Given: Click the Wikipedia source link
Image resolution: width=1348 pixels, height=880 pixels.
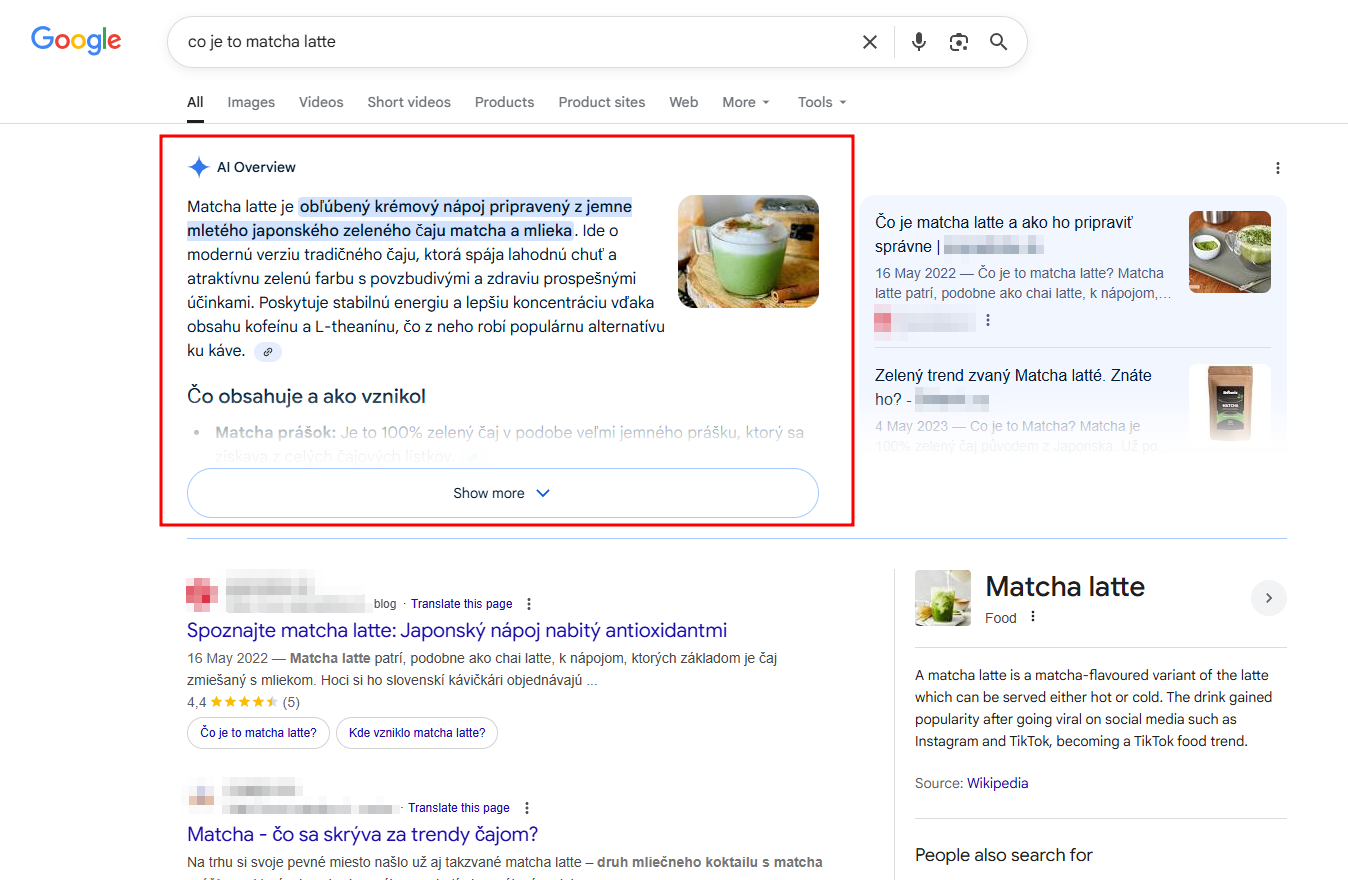Looking at the screenshot, I should click(x=997, y=783).
